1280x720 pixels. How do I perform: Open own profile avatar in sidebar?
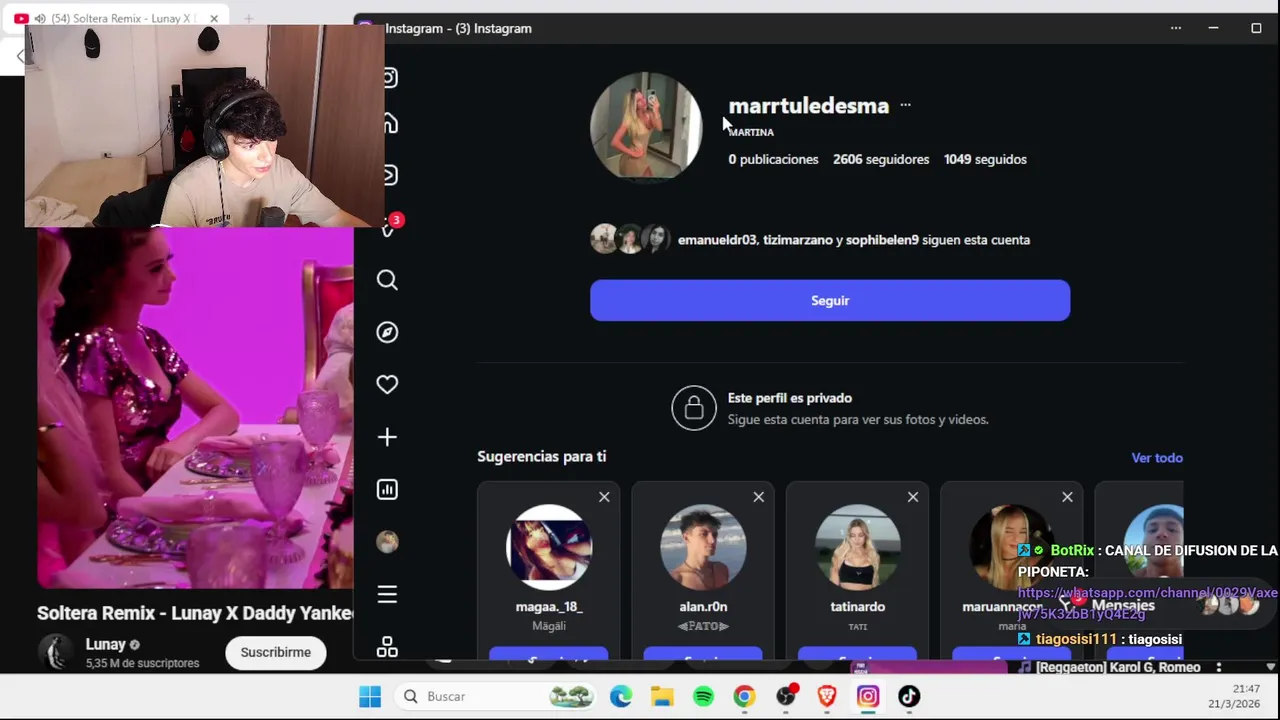coord(387,542)
